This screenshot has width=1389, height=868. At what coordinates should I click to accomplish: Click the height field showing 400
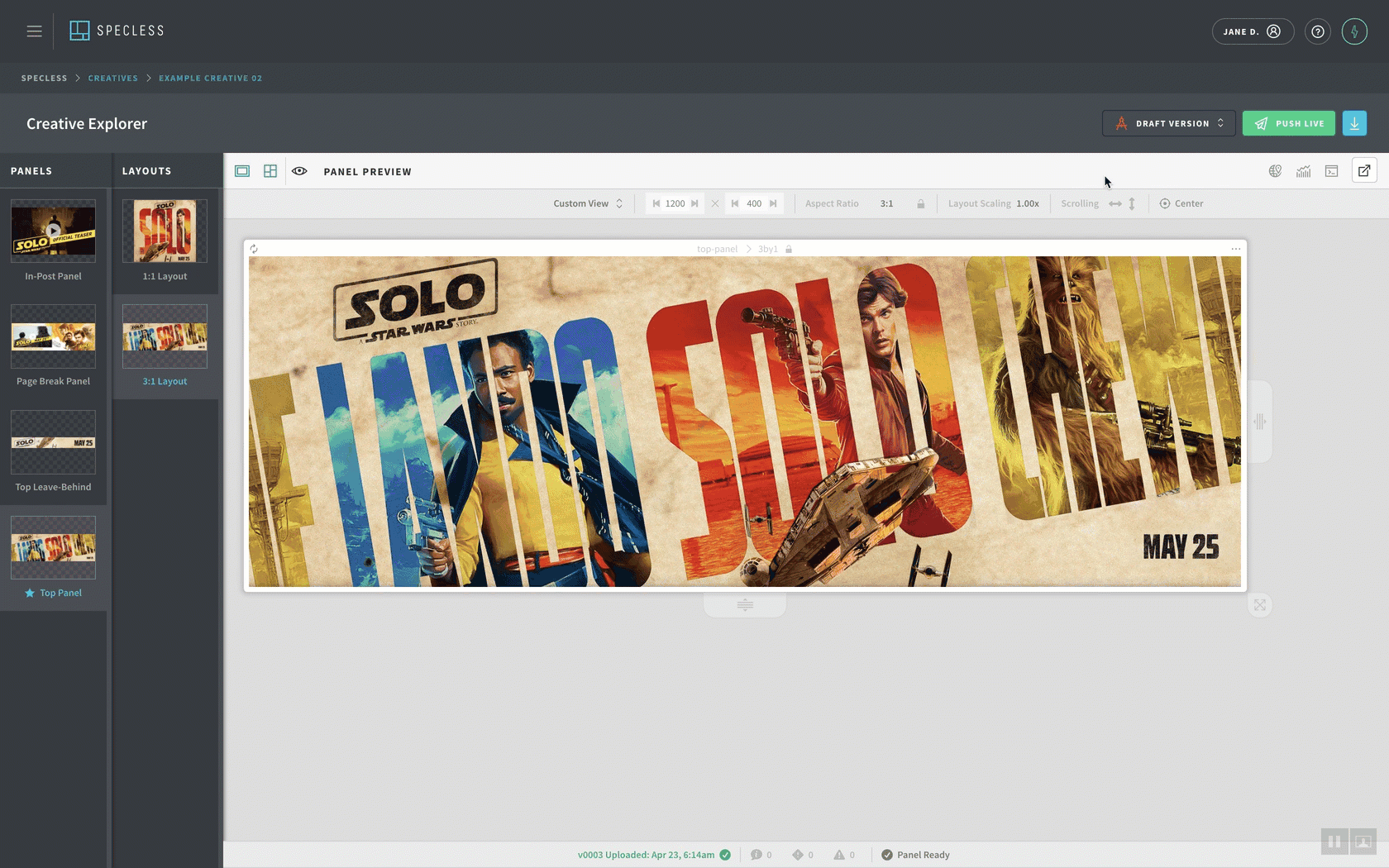754,203
